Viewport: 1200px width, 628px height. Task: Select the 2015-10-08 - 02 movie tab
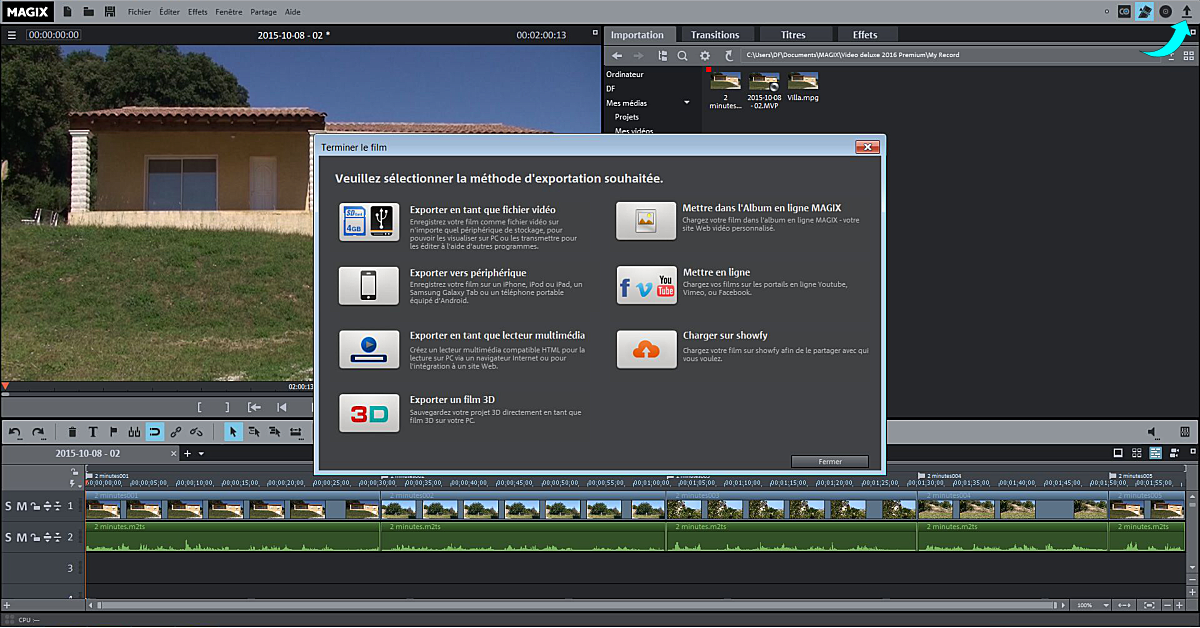pyautogui.click(x=88, y=453)
